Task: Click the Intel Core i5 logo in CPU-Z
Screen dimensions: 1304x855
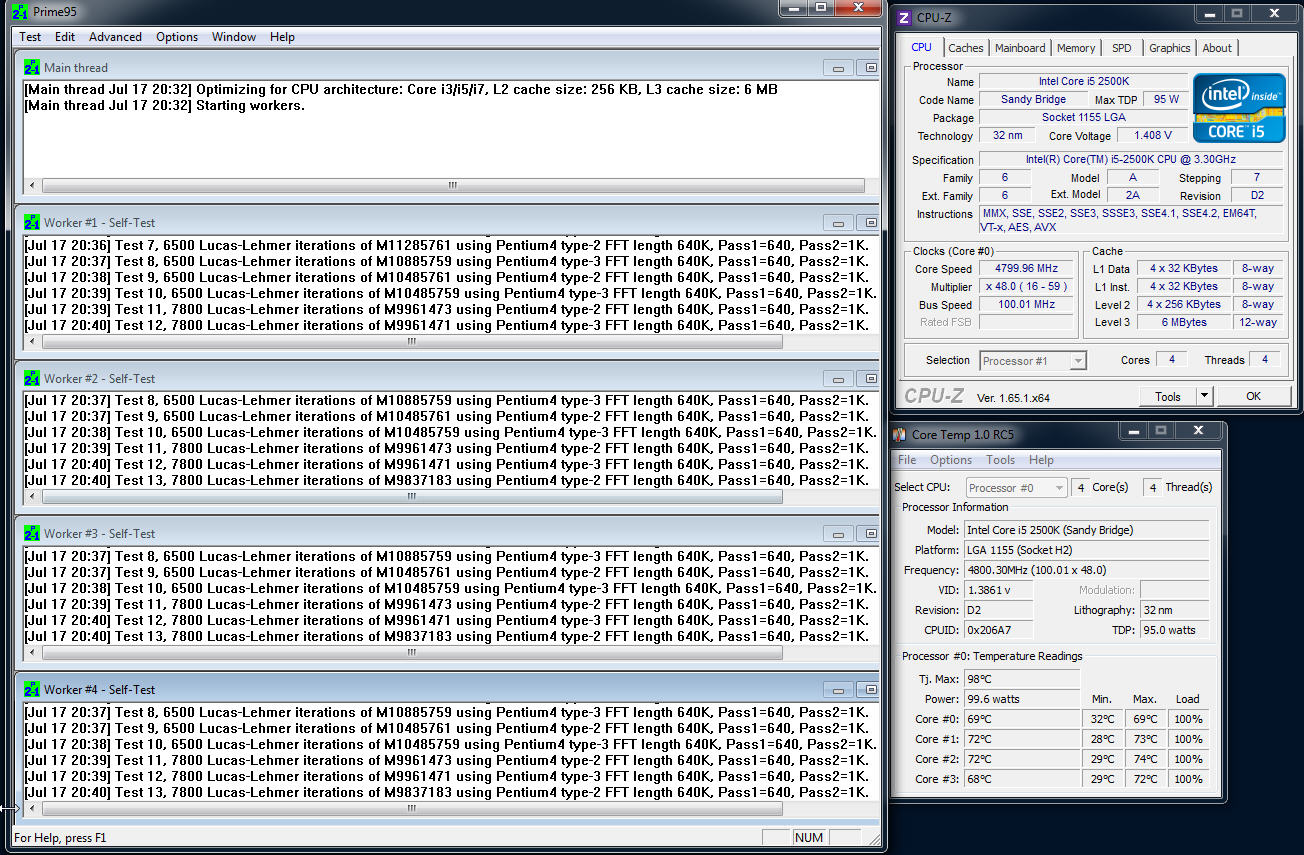Action: tap(1239, 108)
